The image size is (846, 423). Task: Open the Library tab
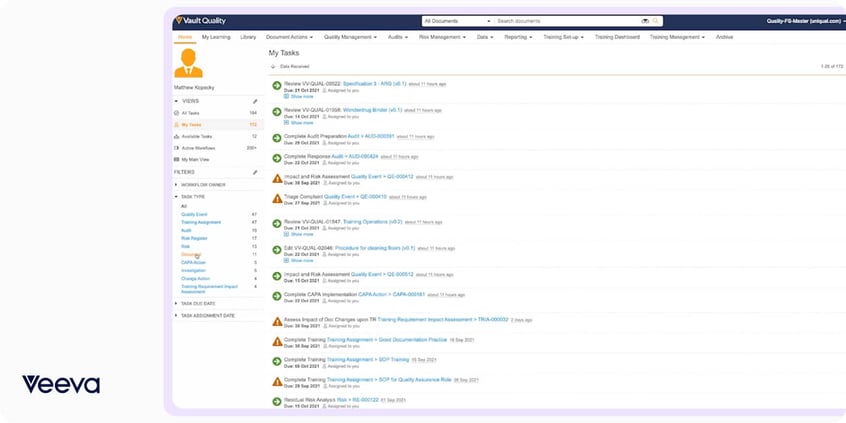click(248, 37)
